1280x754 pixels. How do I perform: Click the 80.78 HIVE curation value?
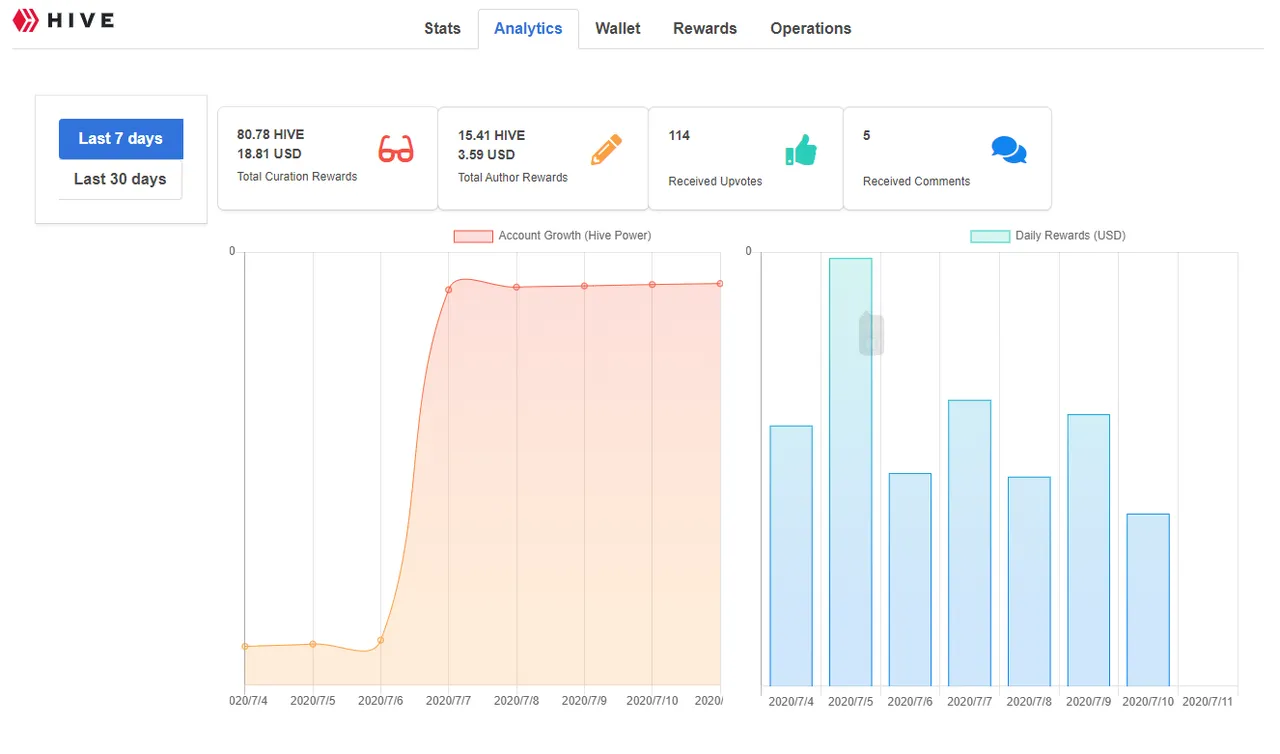pos(270,134)
